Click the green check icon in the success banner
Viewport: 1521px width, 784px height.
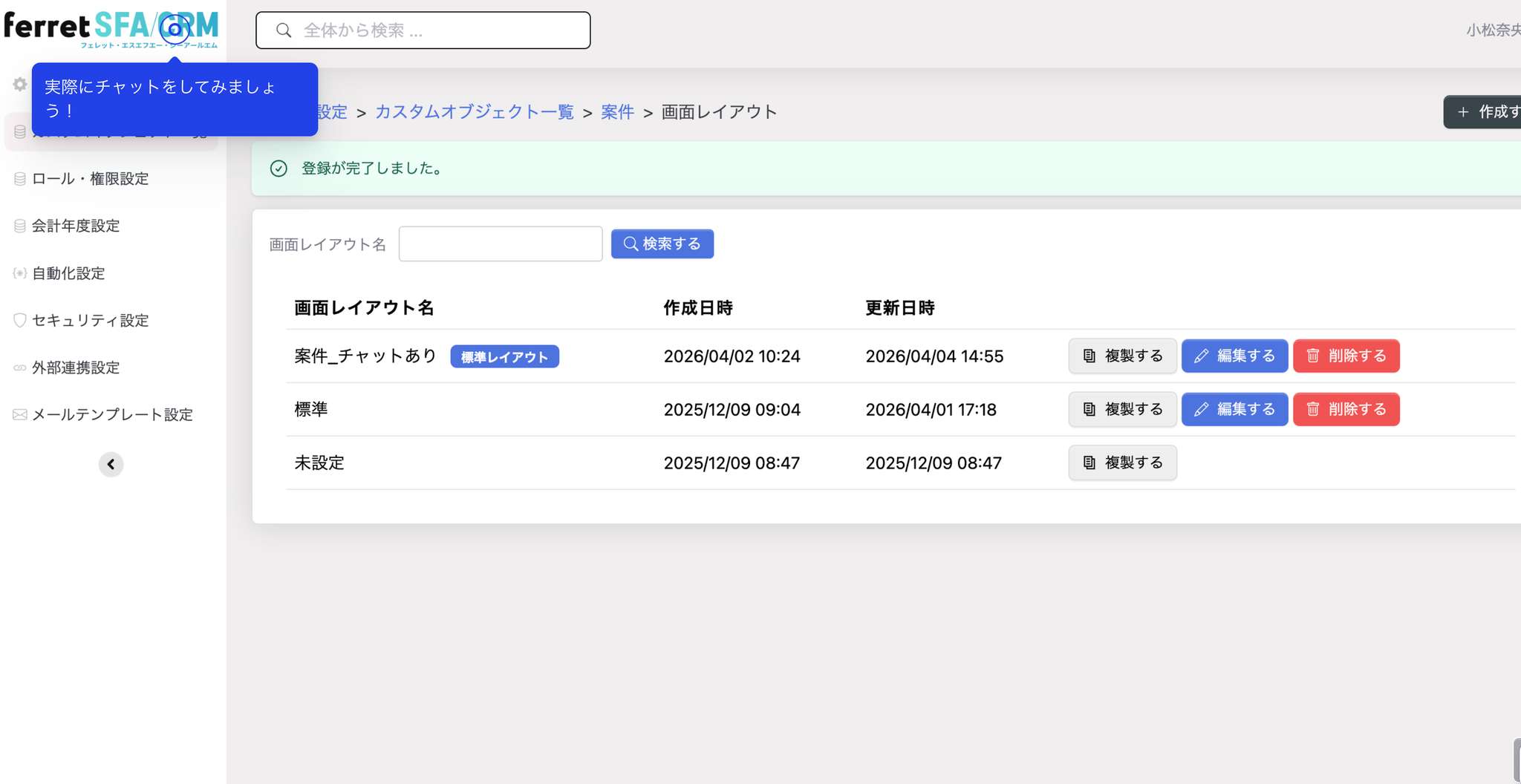tap(279, 169)
